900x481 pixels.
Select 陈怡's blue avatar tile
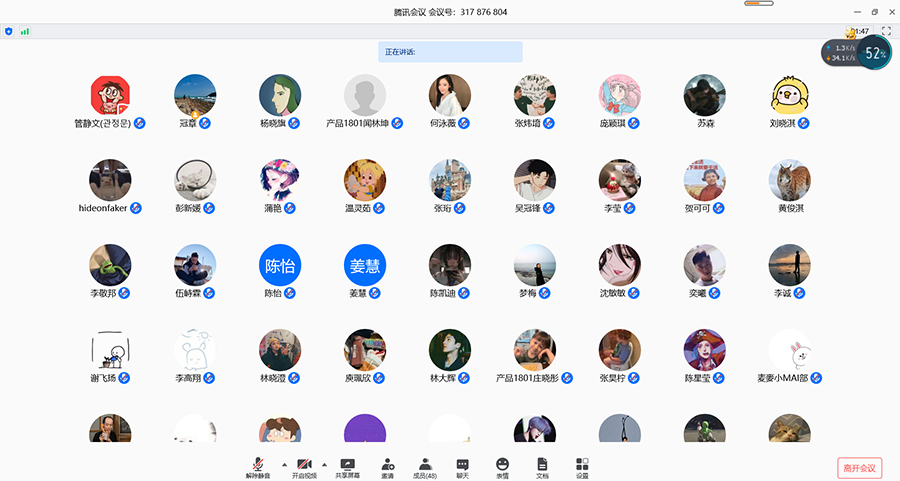pos(279,265)
